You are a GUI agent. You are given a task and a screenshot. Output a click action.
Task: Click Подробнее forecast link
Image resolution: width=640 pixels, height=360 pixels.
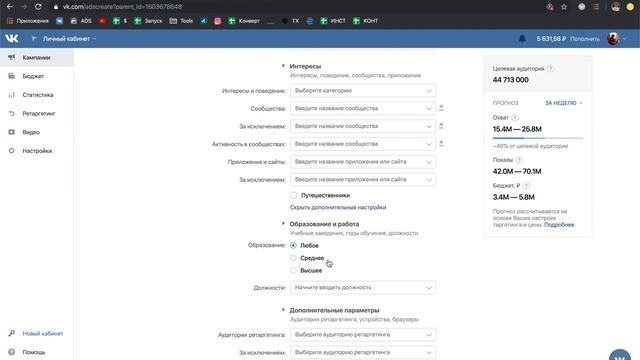pos(559,224)
